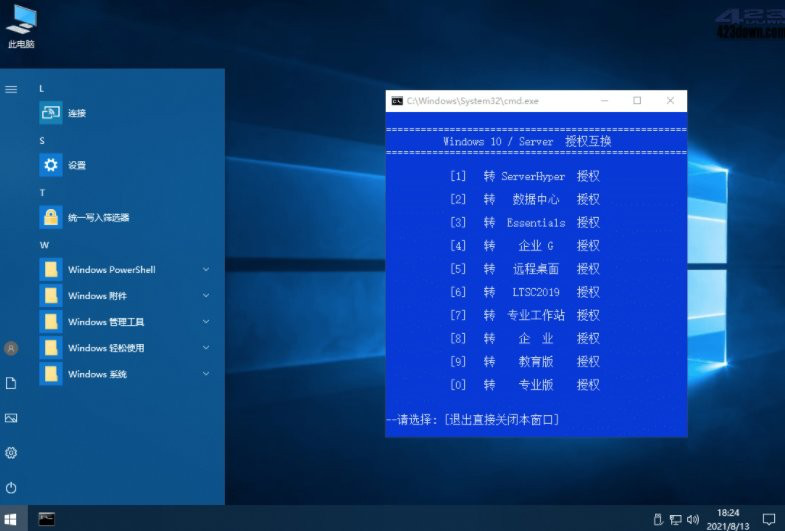The width and height of the screenshot is (785, 531).
Task: Click the network tray icon
Action: click(x=675, y=519)
